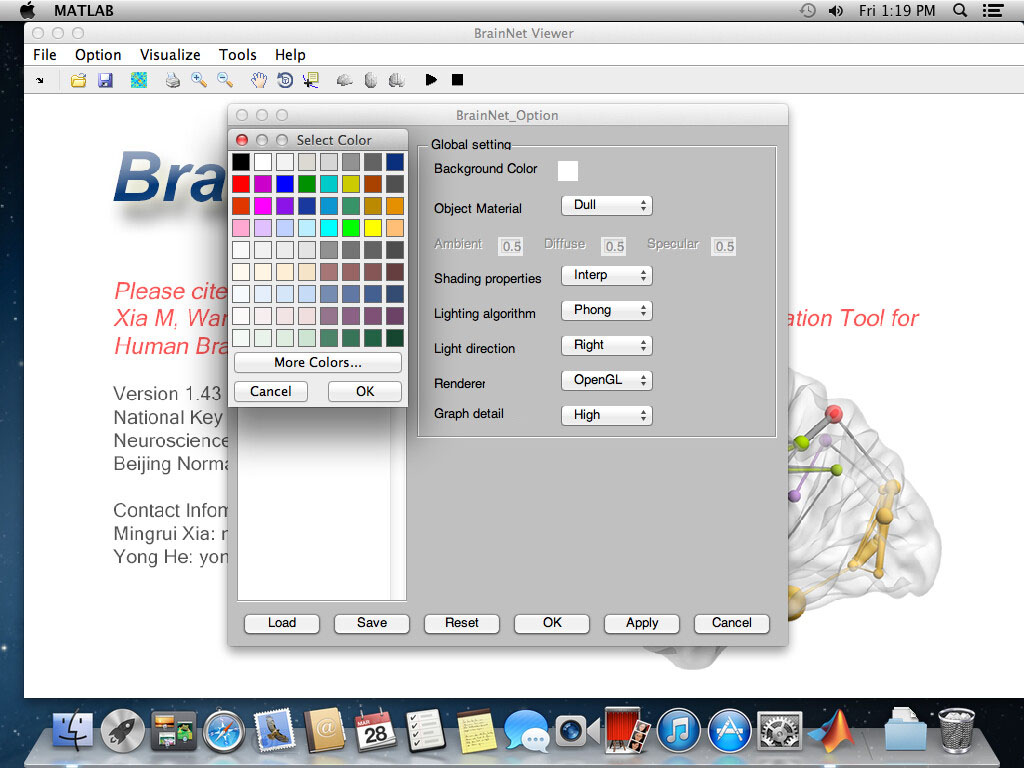Open the Graph detail dropdown
The image size is (1024, 768).
[x=606, y=415]
